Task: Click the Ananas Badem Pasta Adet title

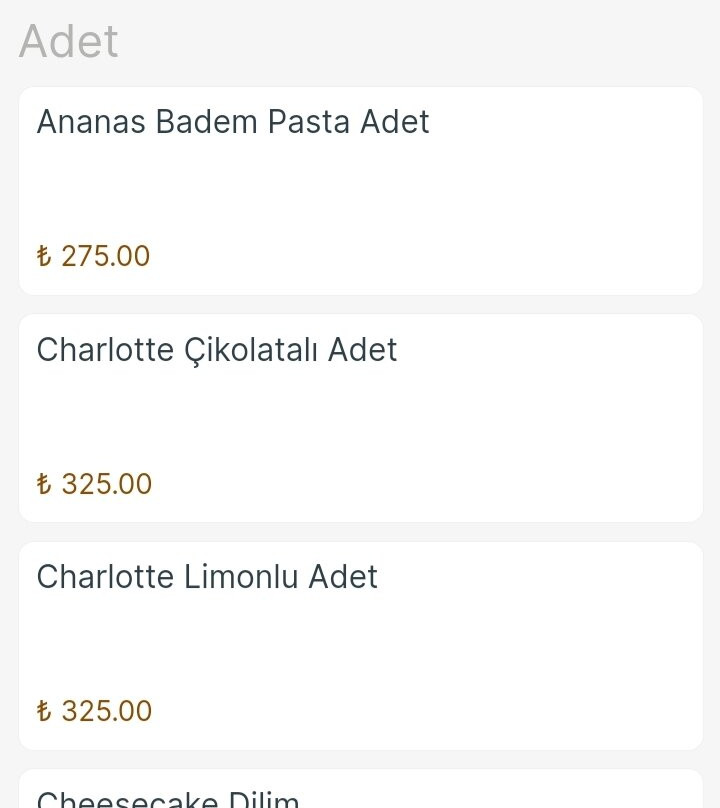Action: click(233, 122)
